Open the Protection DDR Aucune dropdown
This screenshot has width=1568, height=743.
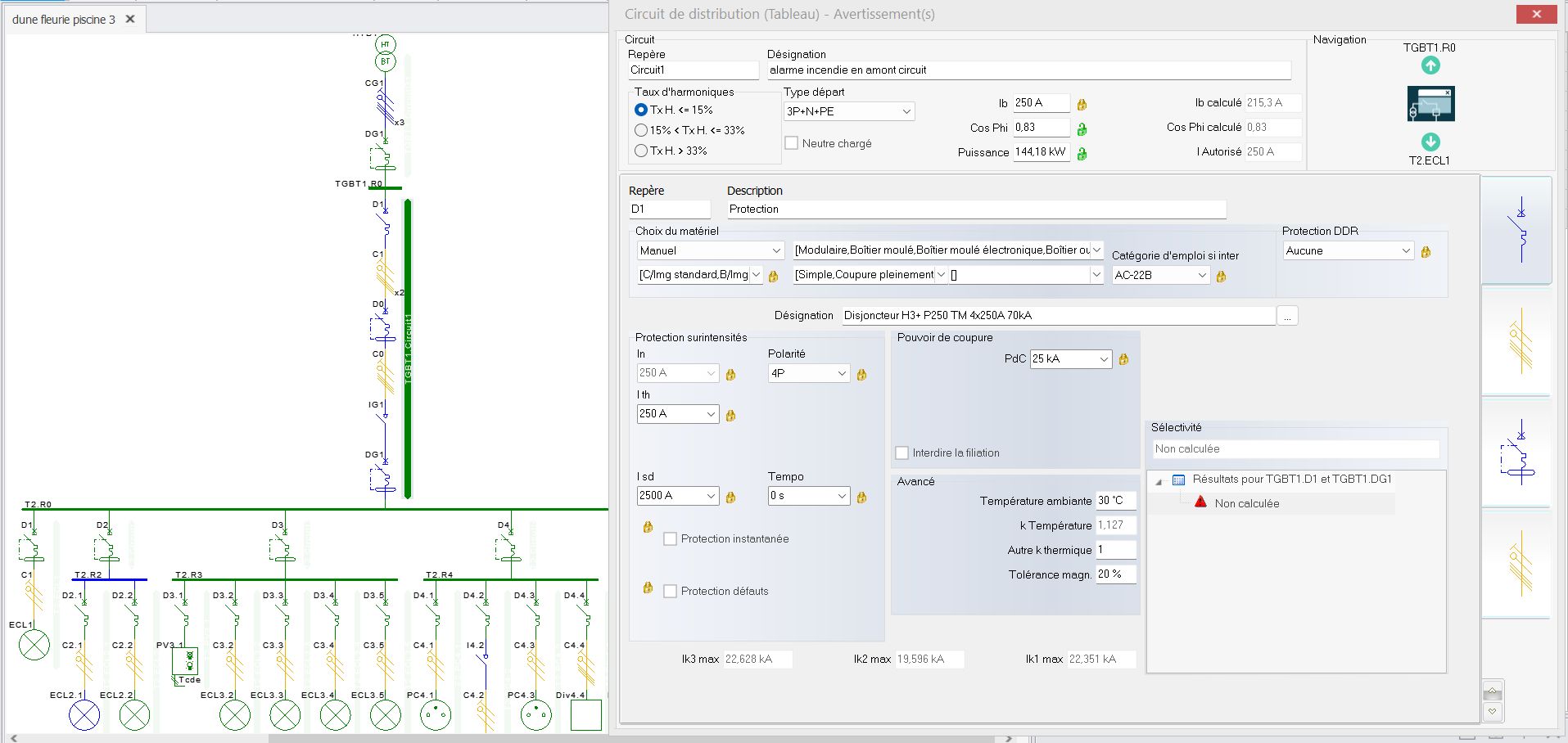click(1348, 250)
